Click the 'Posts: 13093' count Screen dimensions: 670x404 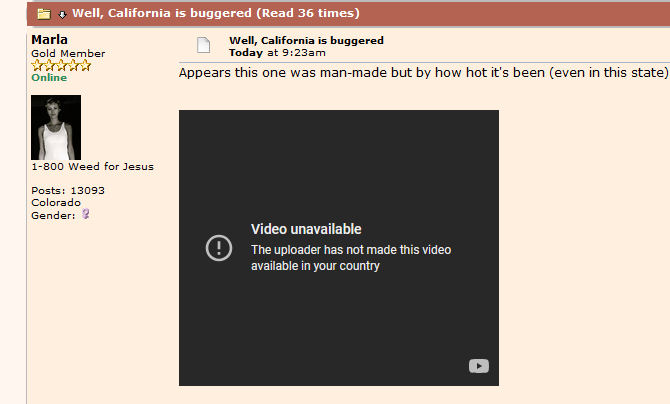pyautogui.click(x=68, y=190)
